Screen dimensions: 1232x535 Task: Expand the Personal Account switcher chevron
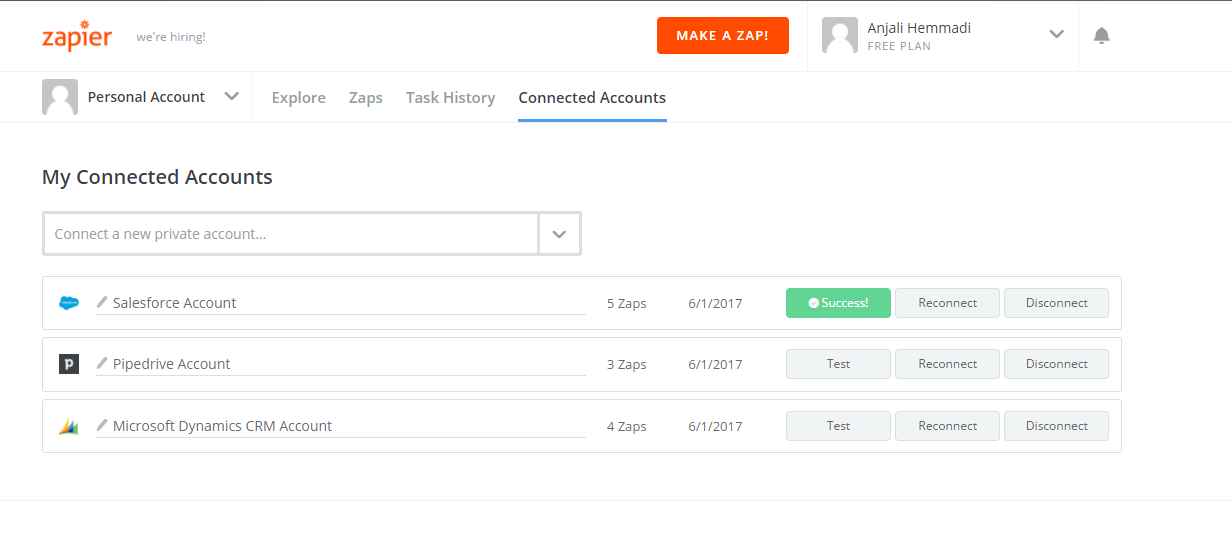click(x=232, y=97)
